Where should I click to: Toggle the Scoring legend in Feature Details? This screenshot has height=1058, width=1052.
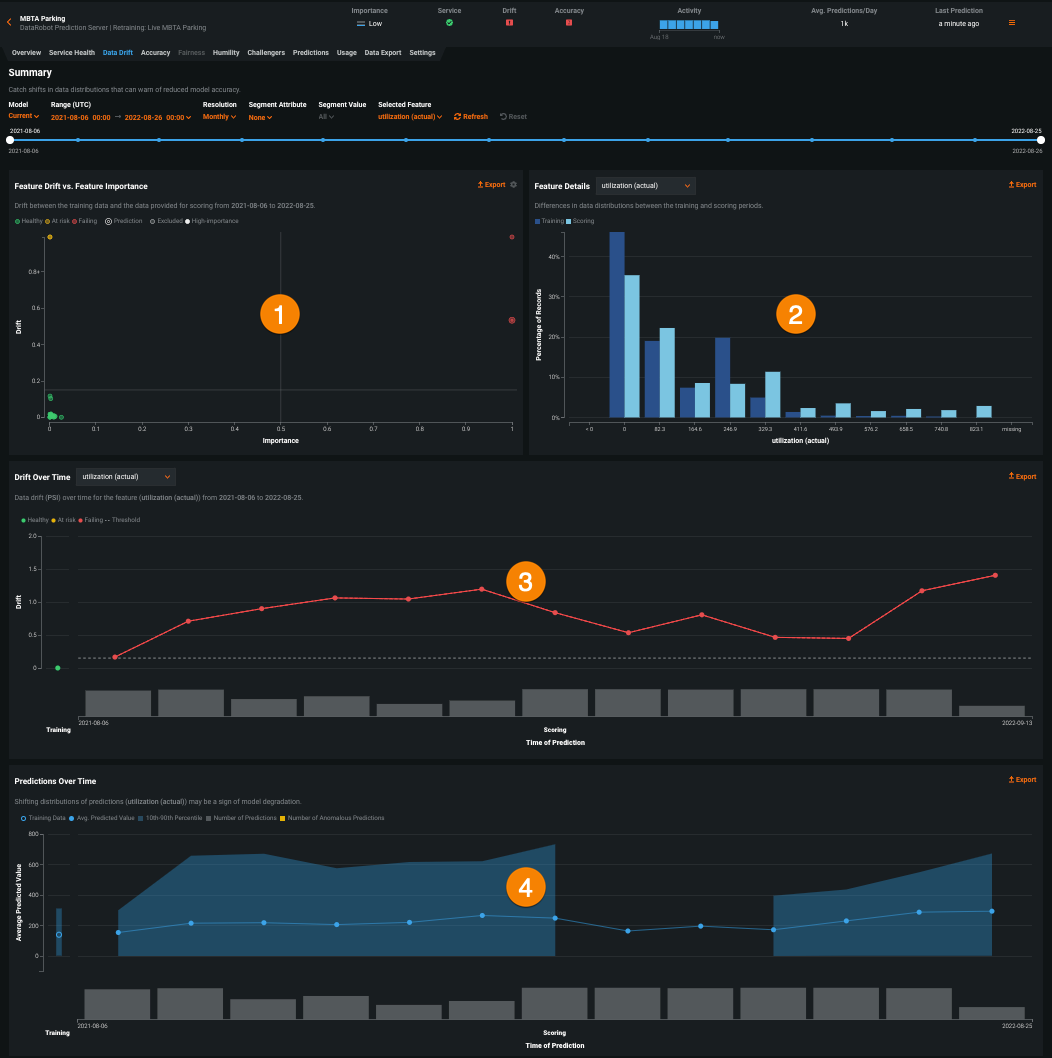(582, 221)
